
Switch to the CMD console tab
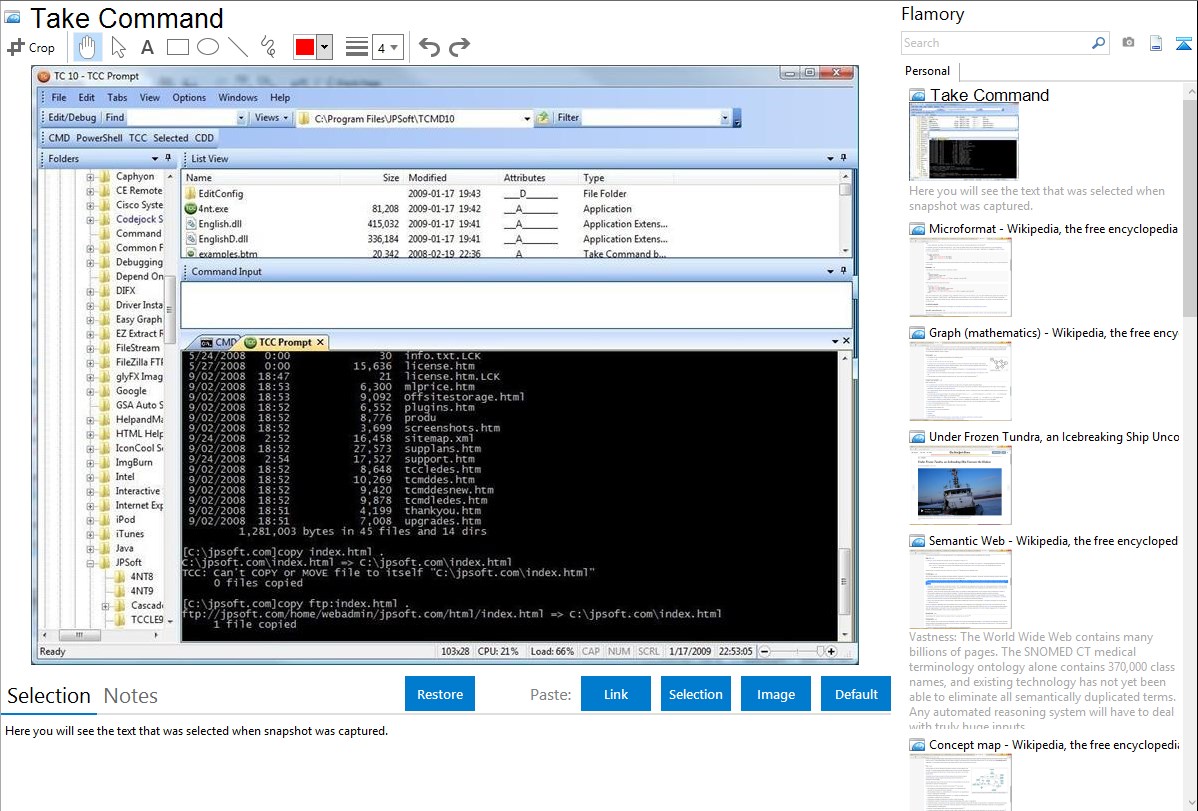(x=218, y=342)
